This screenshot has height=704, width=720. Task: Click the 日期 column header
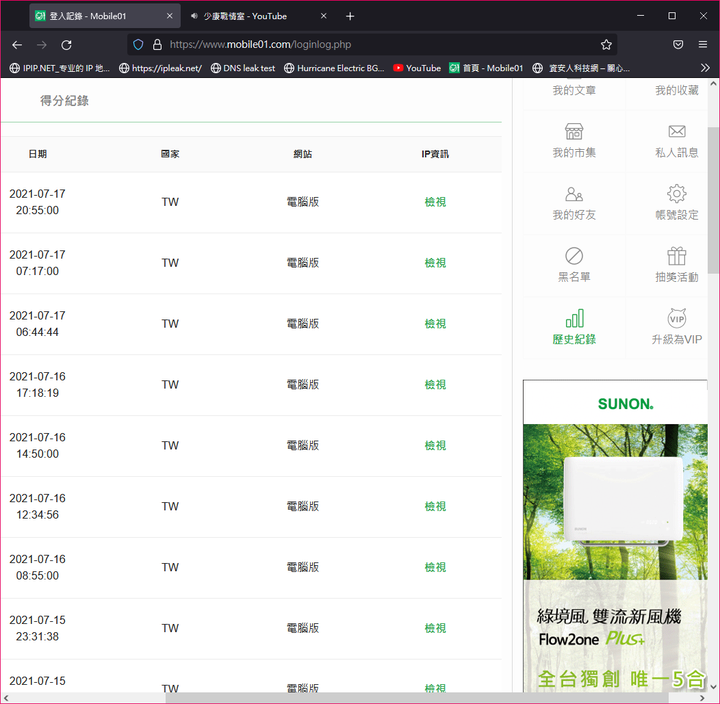(37, 154)
